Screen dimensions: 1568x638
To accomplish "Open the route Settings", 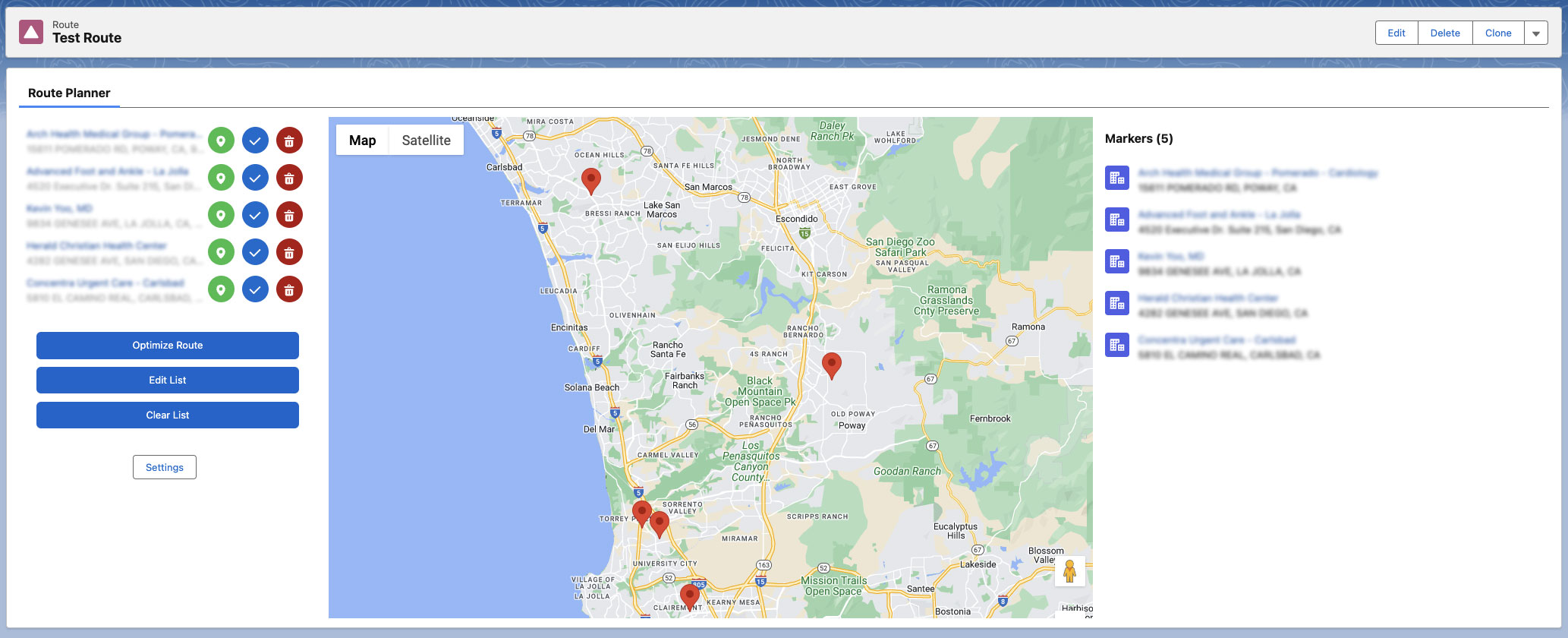I will [165, 468].
